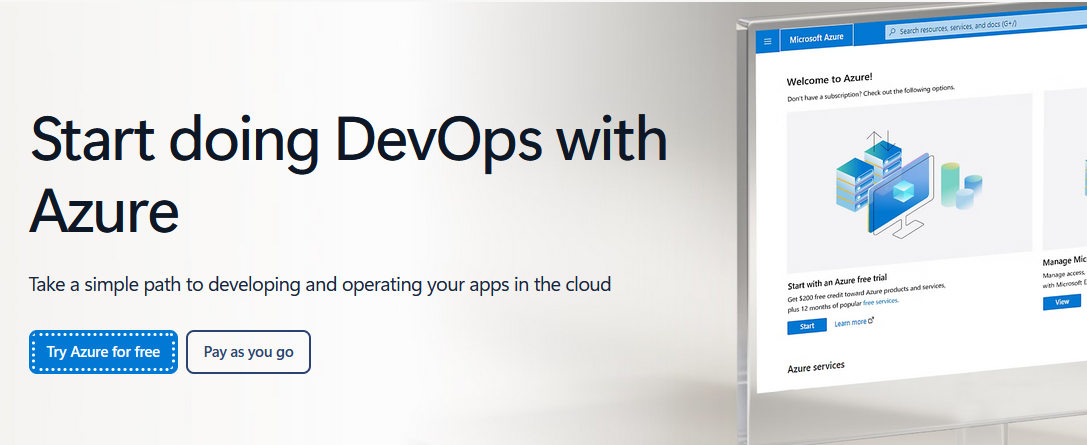1087x445 pixels.
Task: Click the Microsoft Azure portal title
Action: 816,37
